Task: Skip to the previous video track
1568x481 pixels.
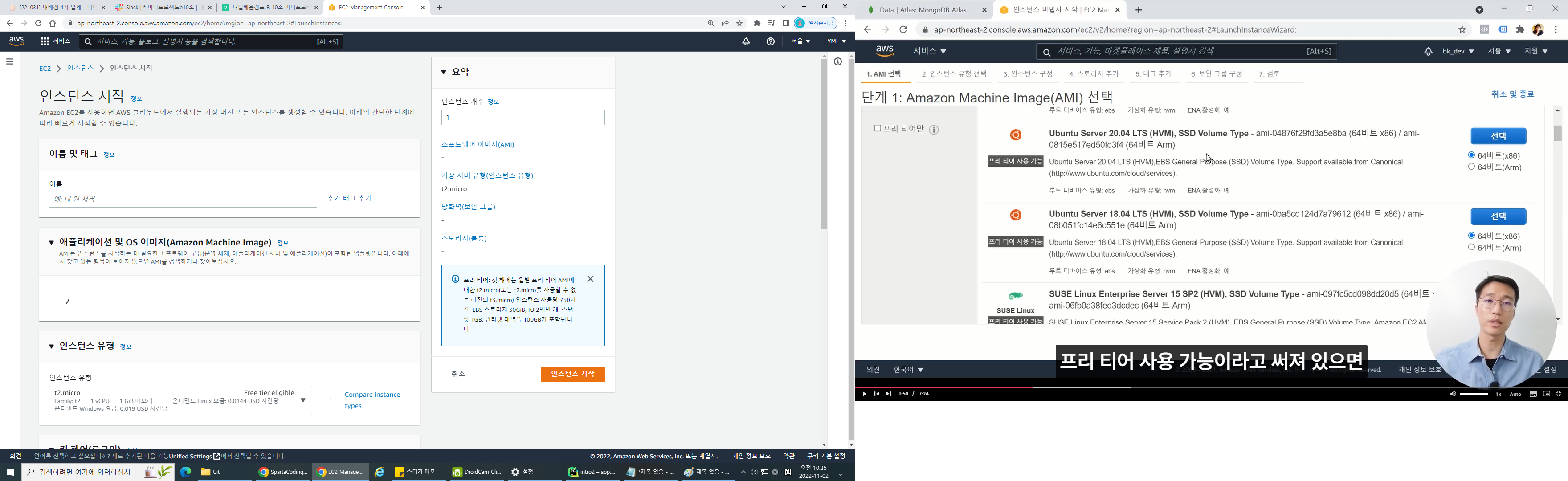Action: point(877,394)
